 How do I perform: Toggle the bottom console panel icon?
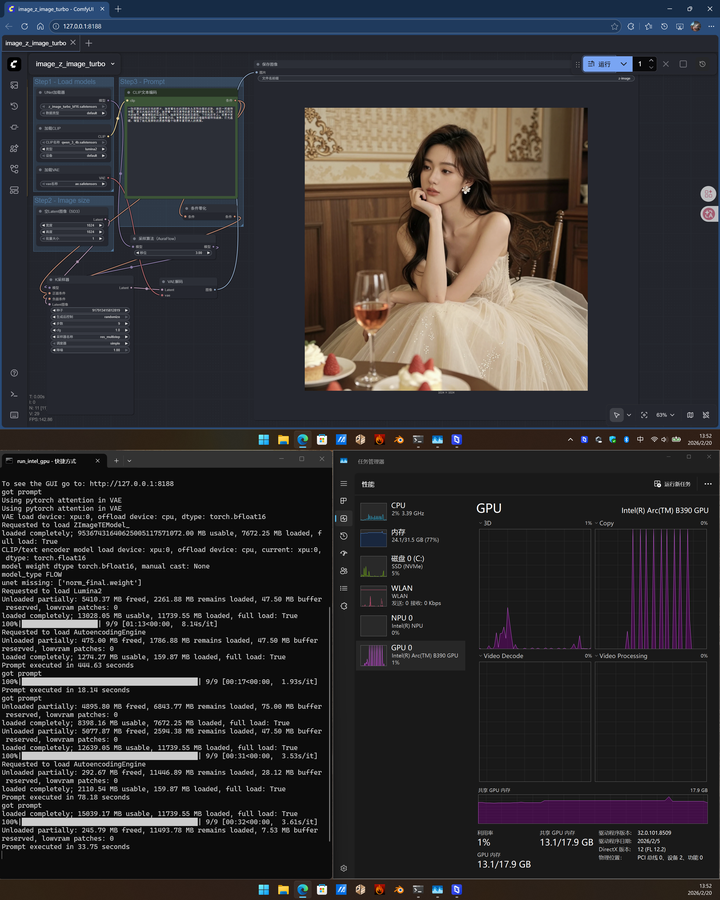point(14,394)
